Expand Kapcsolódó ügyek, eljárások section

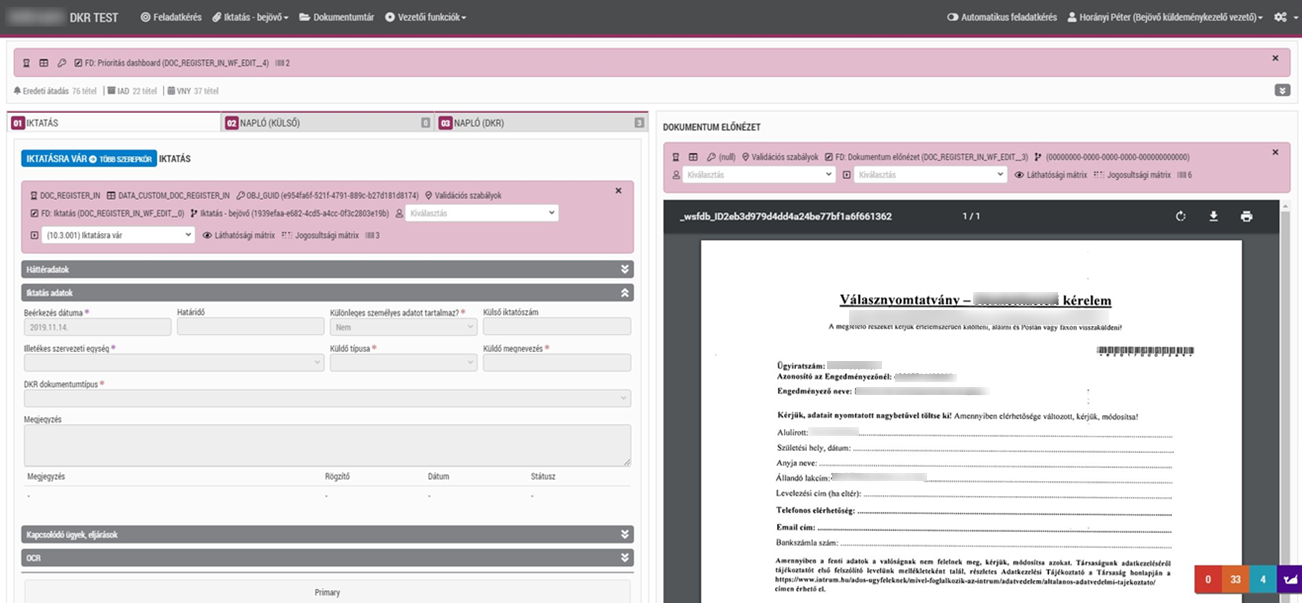pyautogui.click(x=327, y=534)
